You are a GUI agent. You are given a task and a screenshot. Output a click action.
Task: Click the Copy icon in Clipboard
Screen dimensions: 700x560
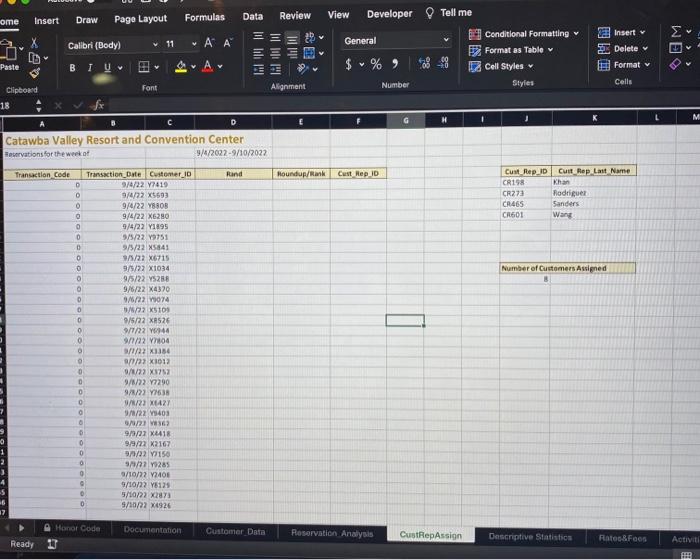34,58
